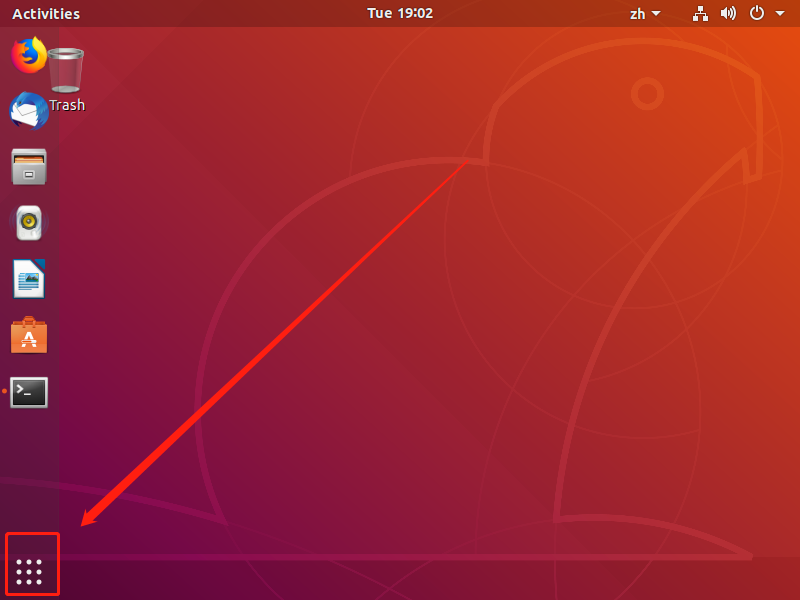Launch Firefox from the dock

(29, 55)
